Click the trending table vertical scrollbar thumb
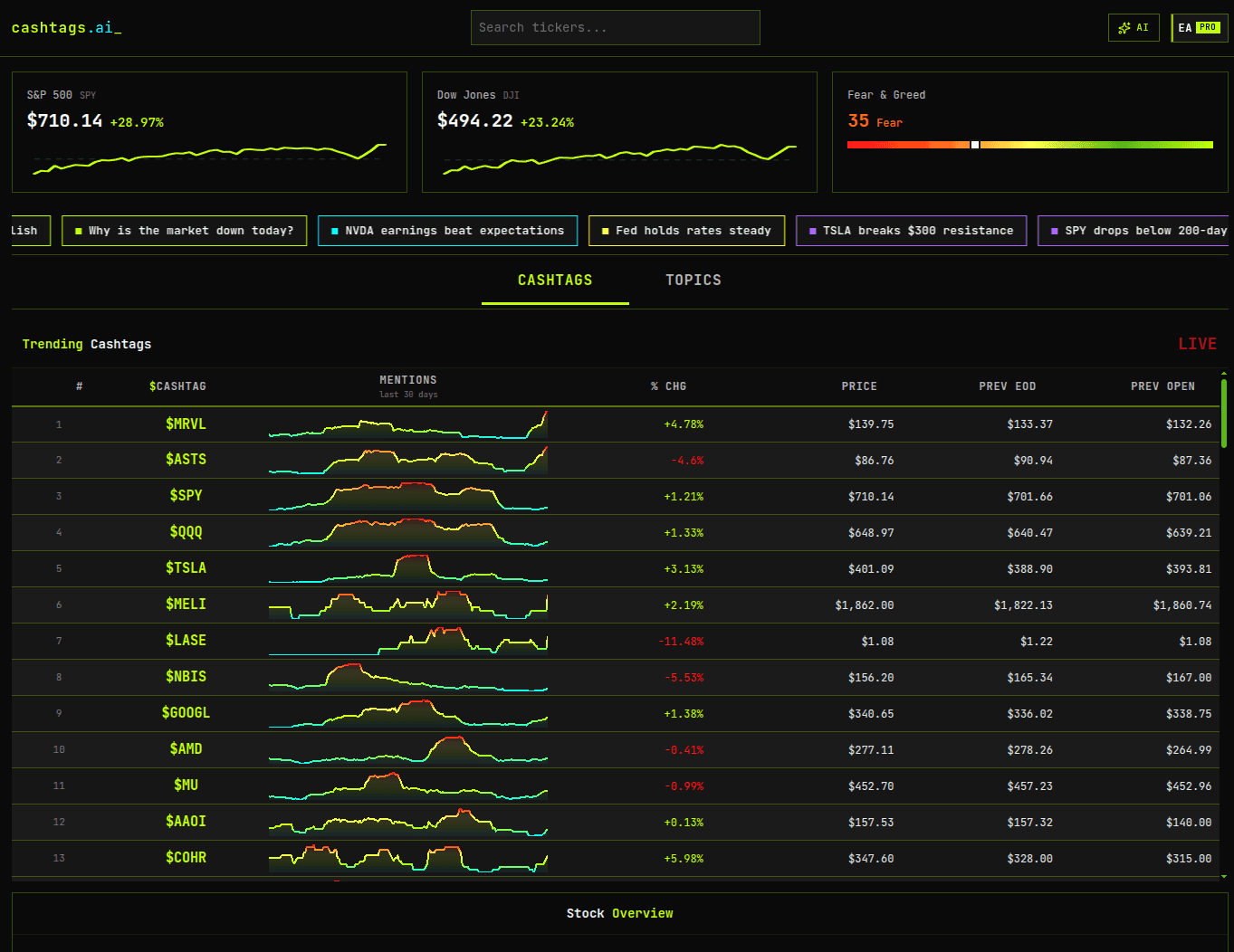1234x952 pixels. [x=1224, y=413]
